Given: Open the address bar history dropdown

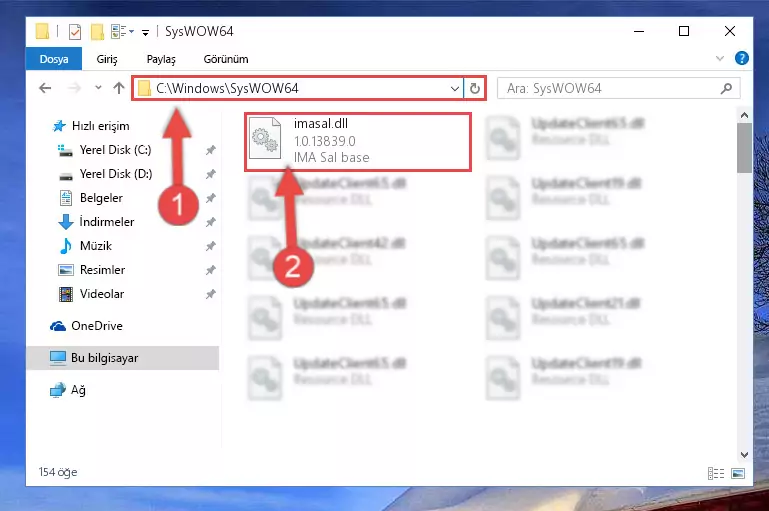Looking at the screenshot, I should (x=455, y=89).
